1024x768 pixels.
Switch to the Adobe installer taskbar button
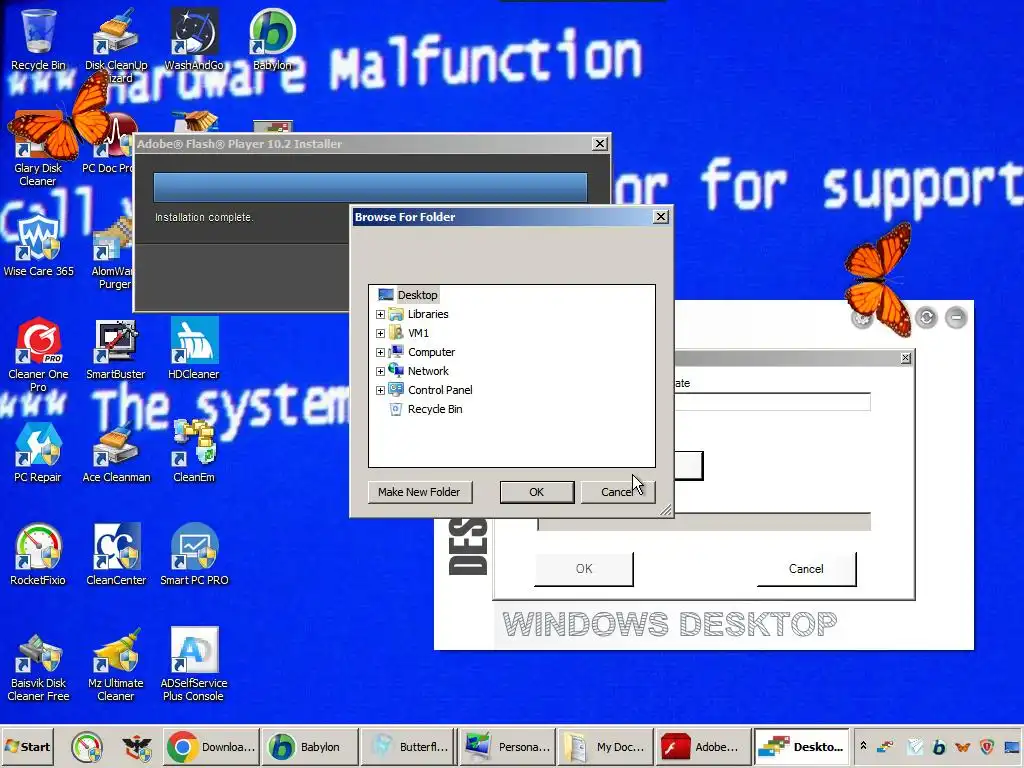[x=704, y=747]
